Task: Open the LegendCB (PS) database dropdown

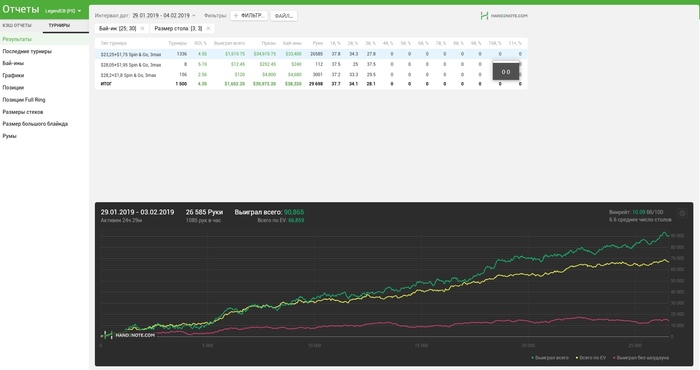Action: (63, 11)
